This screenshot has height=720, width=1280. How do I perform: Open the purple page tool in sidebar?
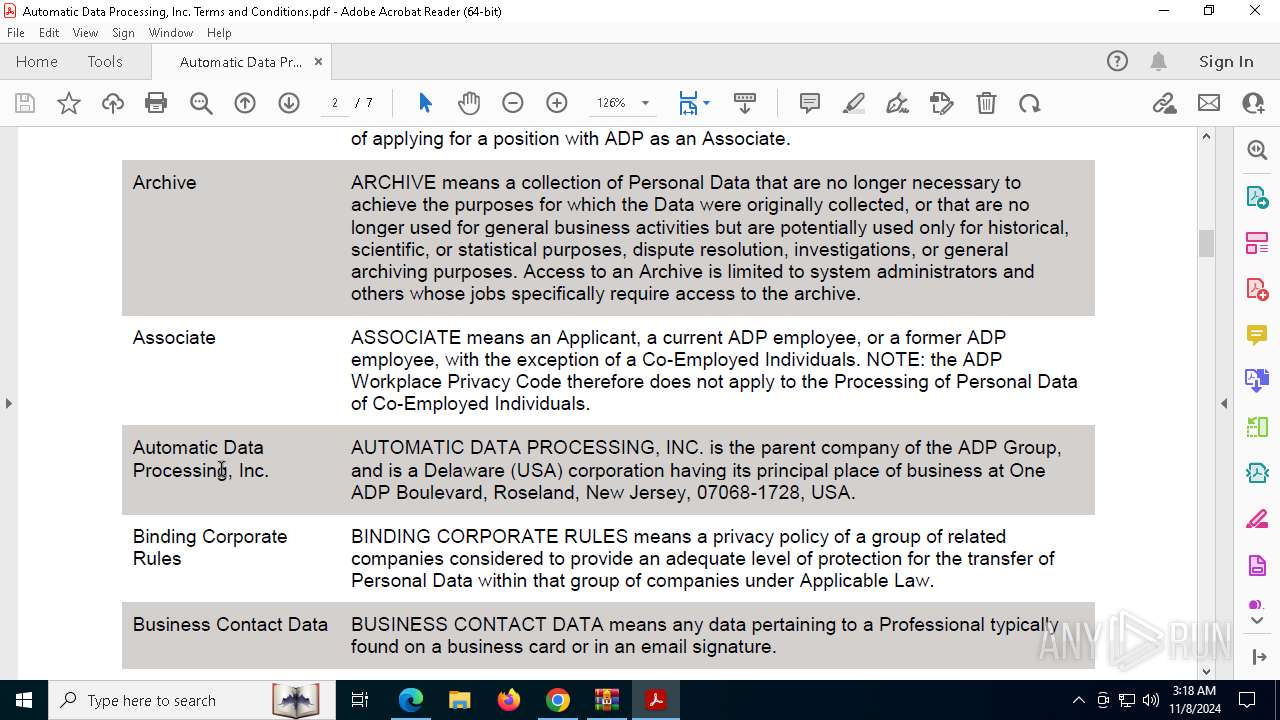point(1257,565)
